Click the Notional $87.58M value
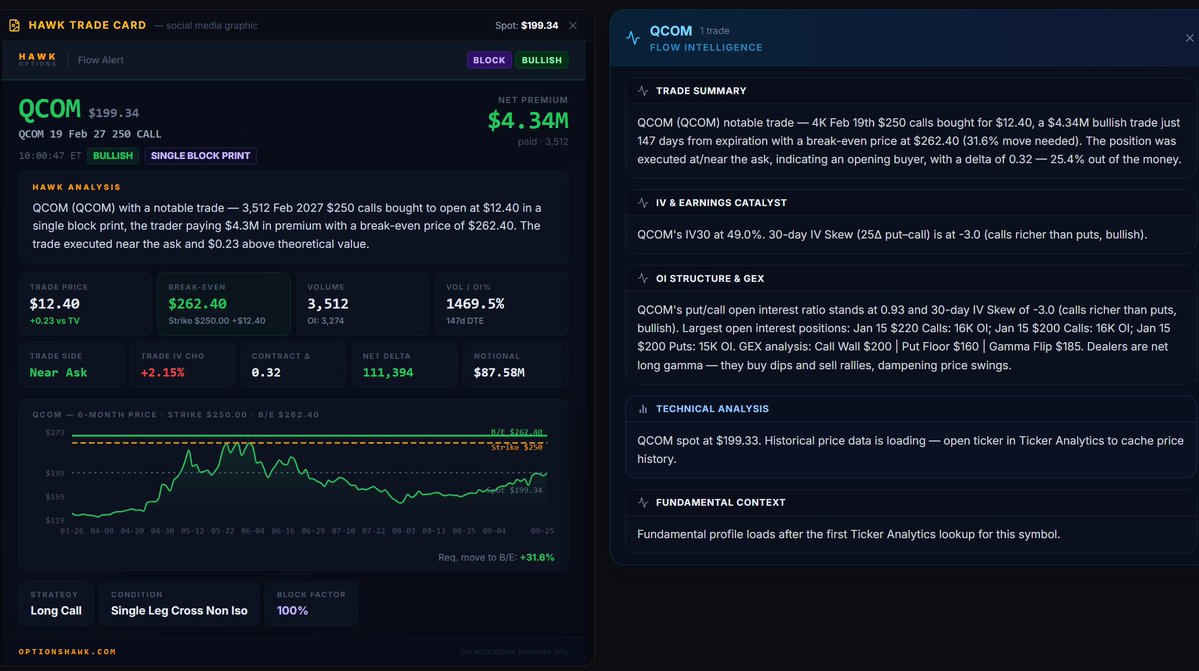This screenshot has height=671, width=1199. pyautogui.click(x=499, y=373)
